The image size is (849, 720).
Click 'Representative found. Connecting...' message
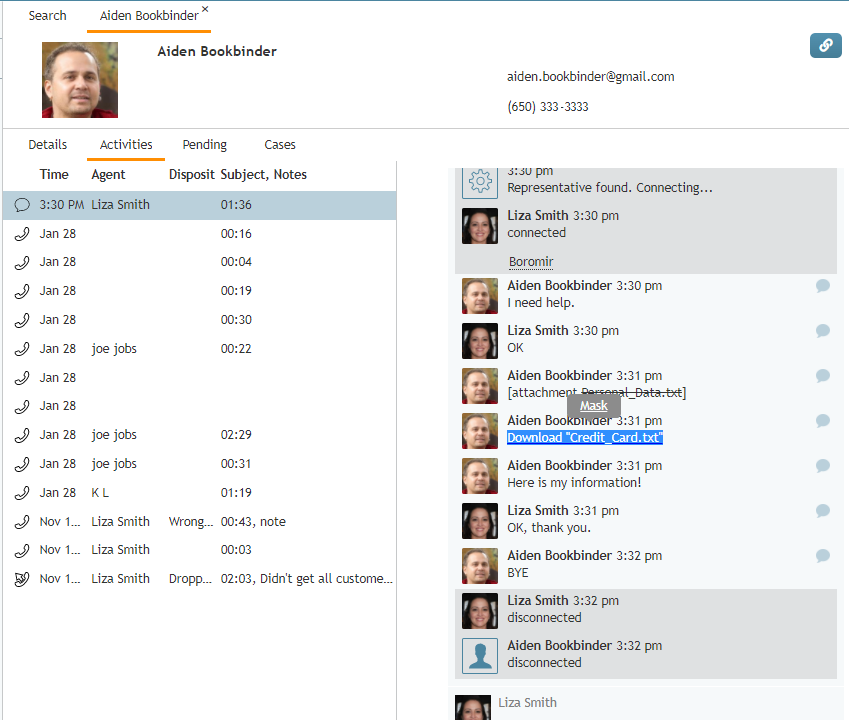[610, 188]
